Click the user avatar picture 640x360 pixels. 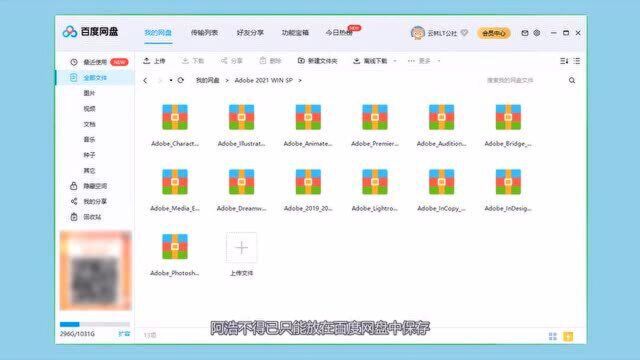tap(418, 33)
